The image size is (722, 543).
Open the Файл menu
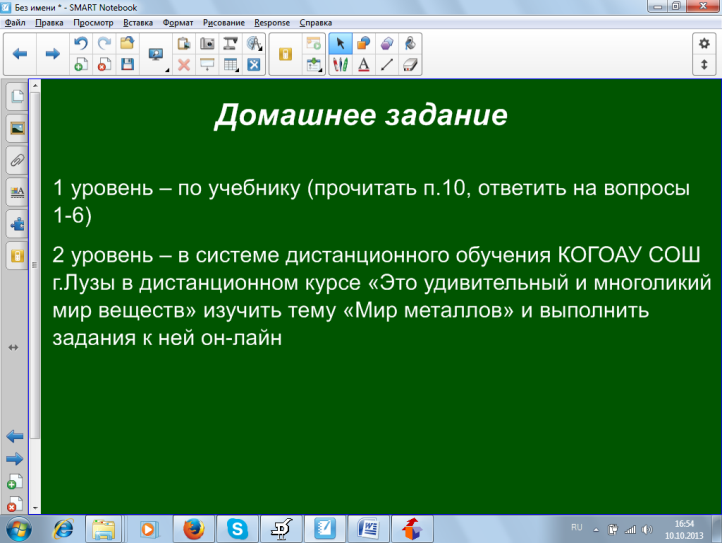(x=15, y=23)
